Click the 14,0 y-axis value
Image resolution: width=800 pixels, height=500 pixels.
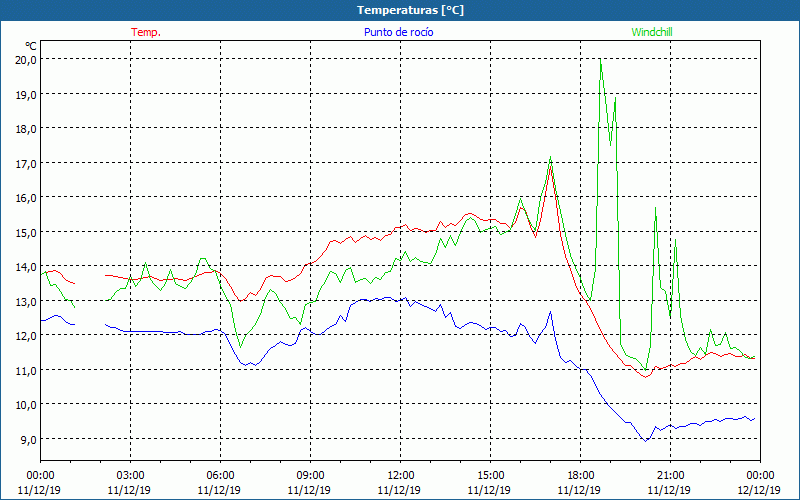pos(26,266)
